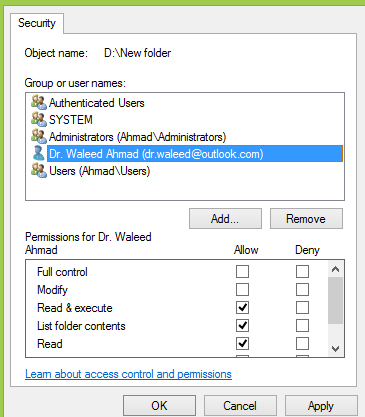Click the permissions list scroll down arrow
365x417 pixels.
(336, 349)
